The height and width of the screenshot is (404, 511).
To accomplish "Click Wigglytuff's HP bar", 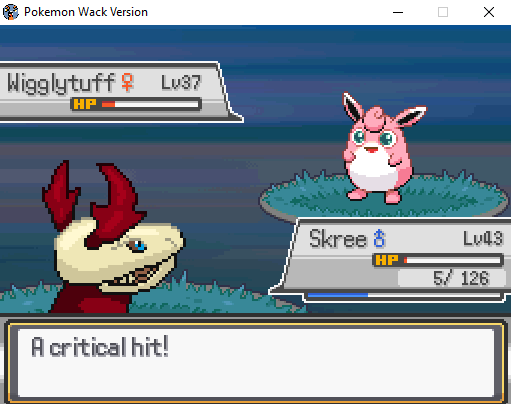I will coord(150,104).
